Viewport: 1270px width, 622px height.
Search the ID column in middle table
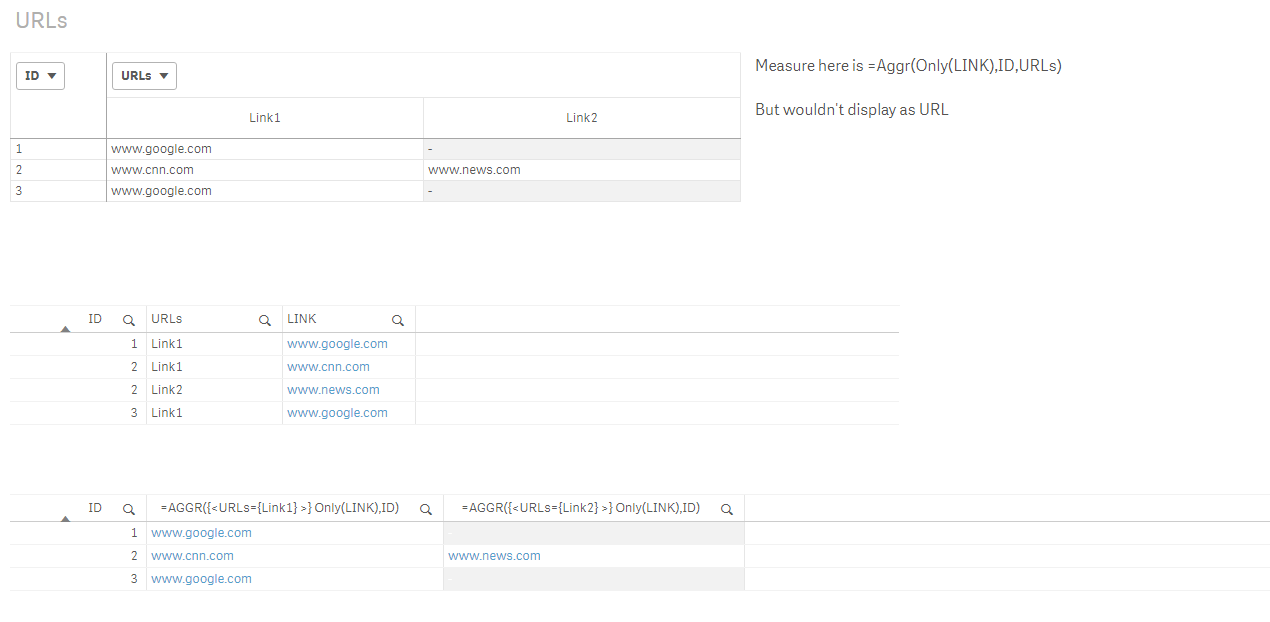tap(128, 320)
